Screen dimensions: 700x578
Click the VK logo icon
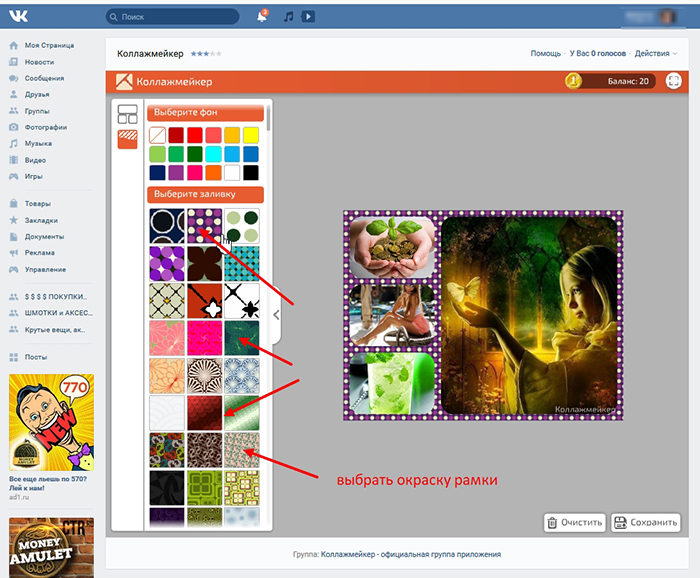[18, 17]
